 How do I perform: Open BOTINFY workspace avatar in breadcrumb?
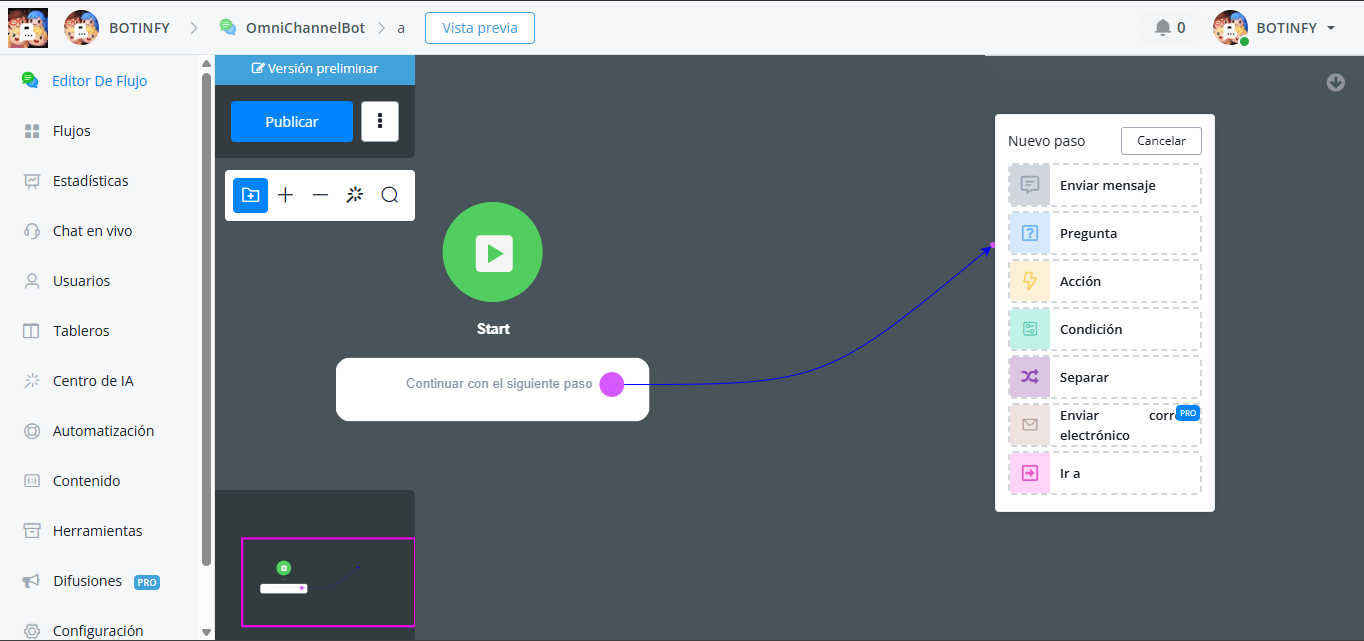(81, 28)
